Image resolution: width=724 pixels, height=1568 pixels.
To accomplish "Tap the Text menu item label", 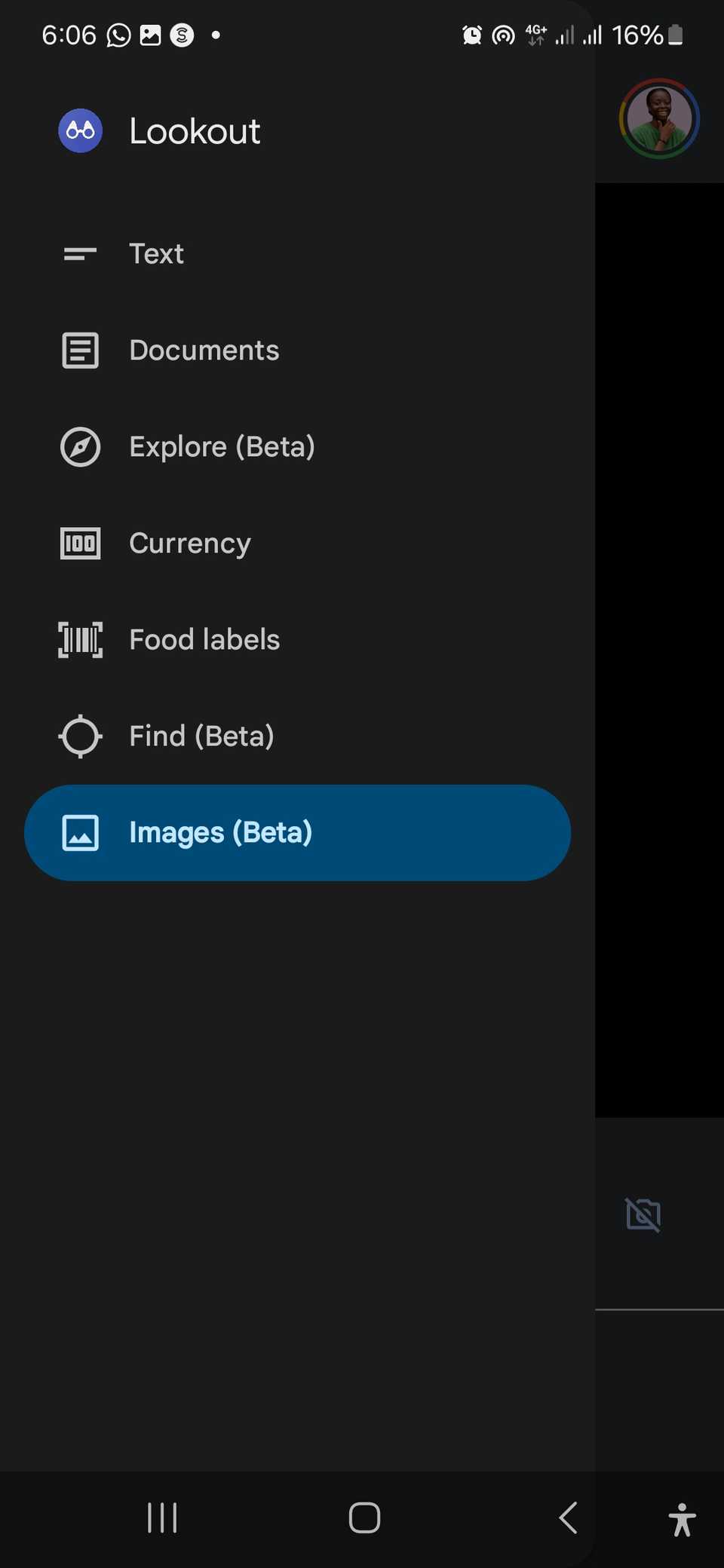I will coord(156,254).
